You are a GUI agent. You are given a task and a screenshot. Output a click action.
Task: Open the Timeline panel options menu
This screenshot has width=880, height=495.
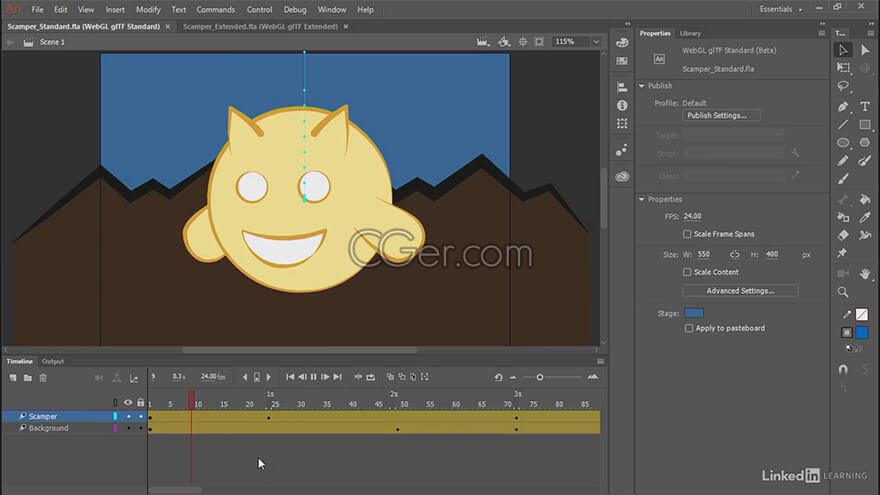601,361
